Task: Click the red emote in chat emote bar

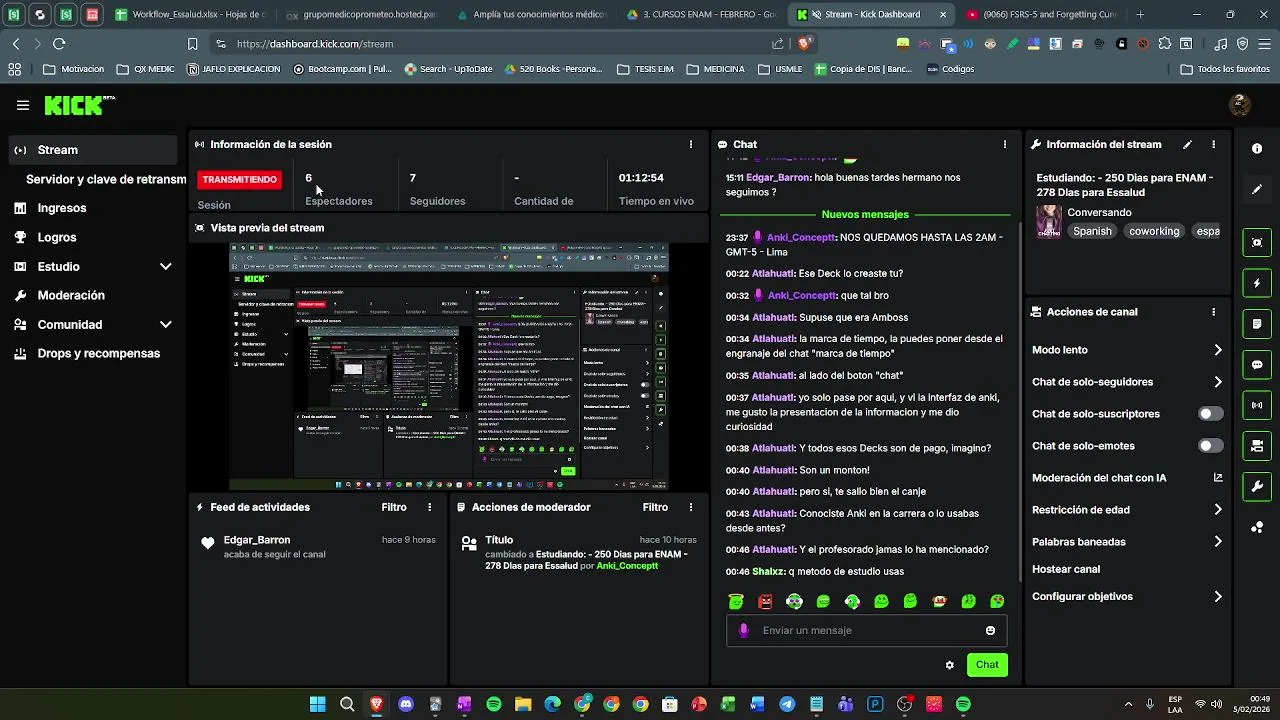Action: click(765, 601)
